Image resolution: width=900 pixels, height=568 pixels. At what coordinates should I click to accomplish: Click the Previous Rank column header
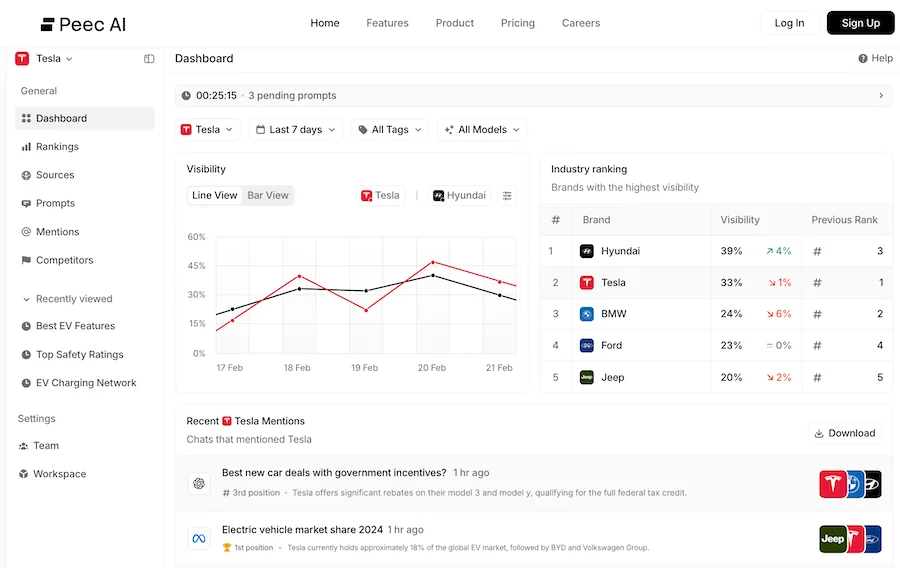[844, 220]
